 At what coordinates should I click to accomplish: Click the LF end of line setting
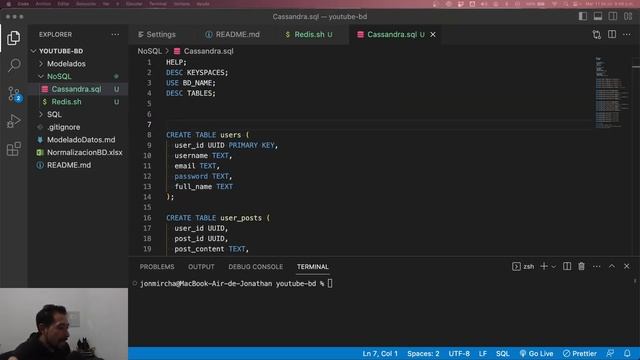coord(483,353)
